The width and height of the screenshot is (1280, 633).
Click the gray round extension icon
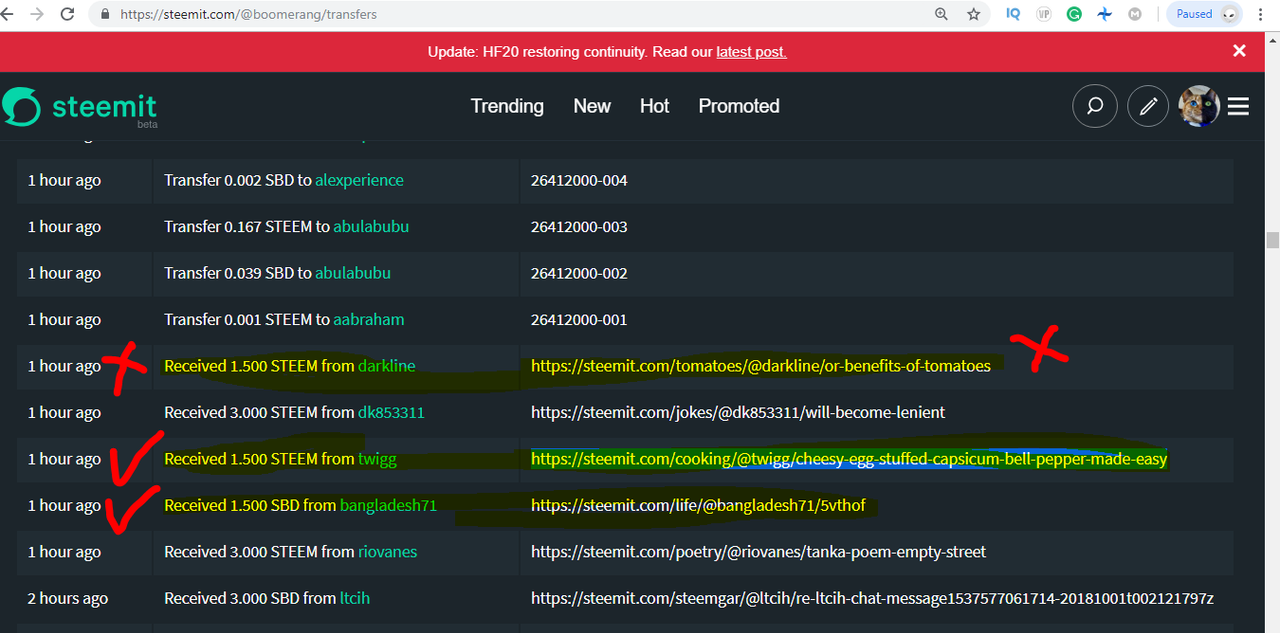tap(1135, 14)
